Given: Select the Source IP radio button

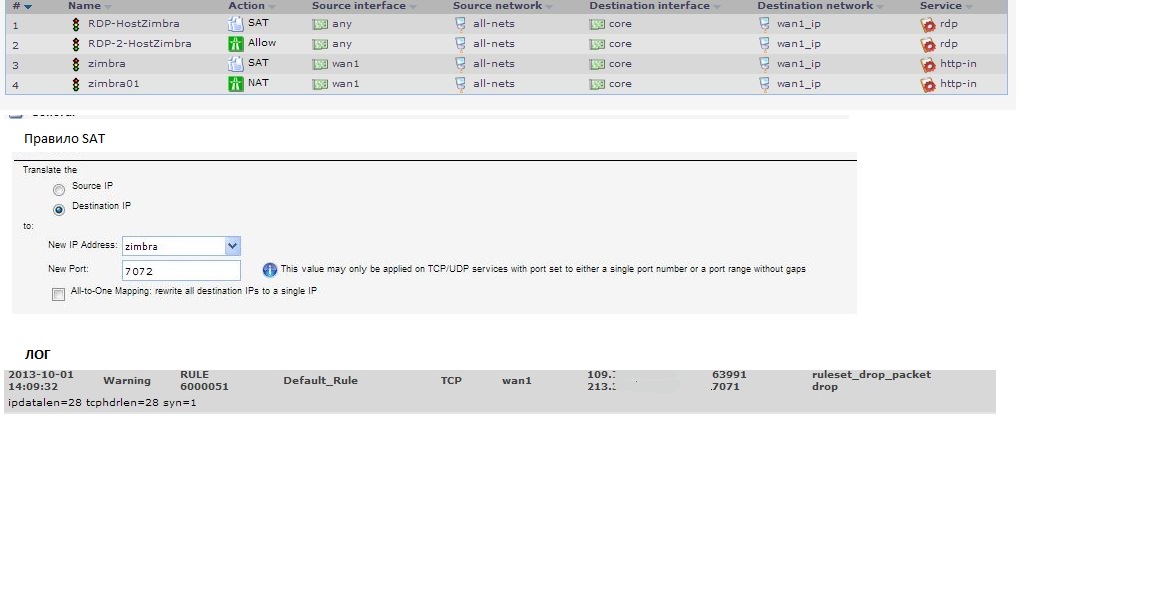Looking at the screenshot, I should click(x=59, y=190).
